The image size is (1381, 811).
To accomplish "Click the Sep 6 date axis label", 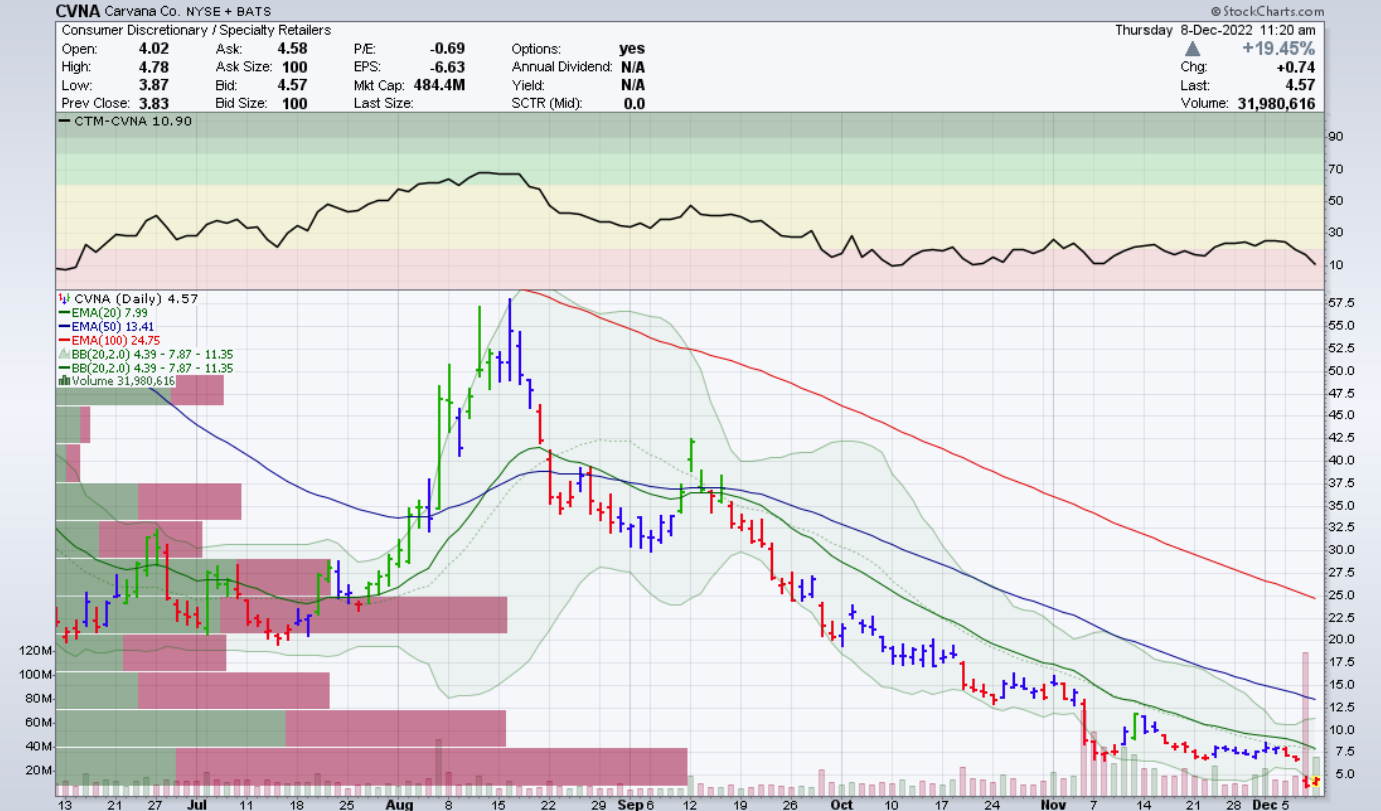I will [636, 803].
